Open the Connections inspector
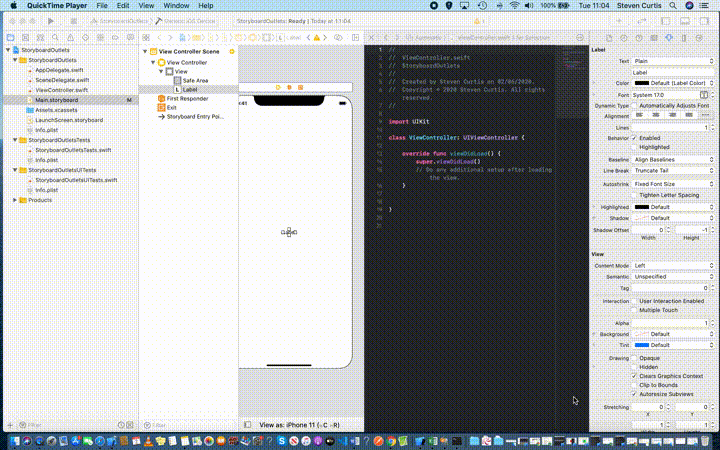720x450 pixels. [x=699, y=38]
